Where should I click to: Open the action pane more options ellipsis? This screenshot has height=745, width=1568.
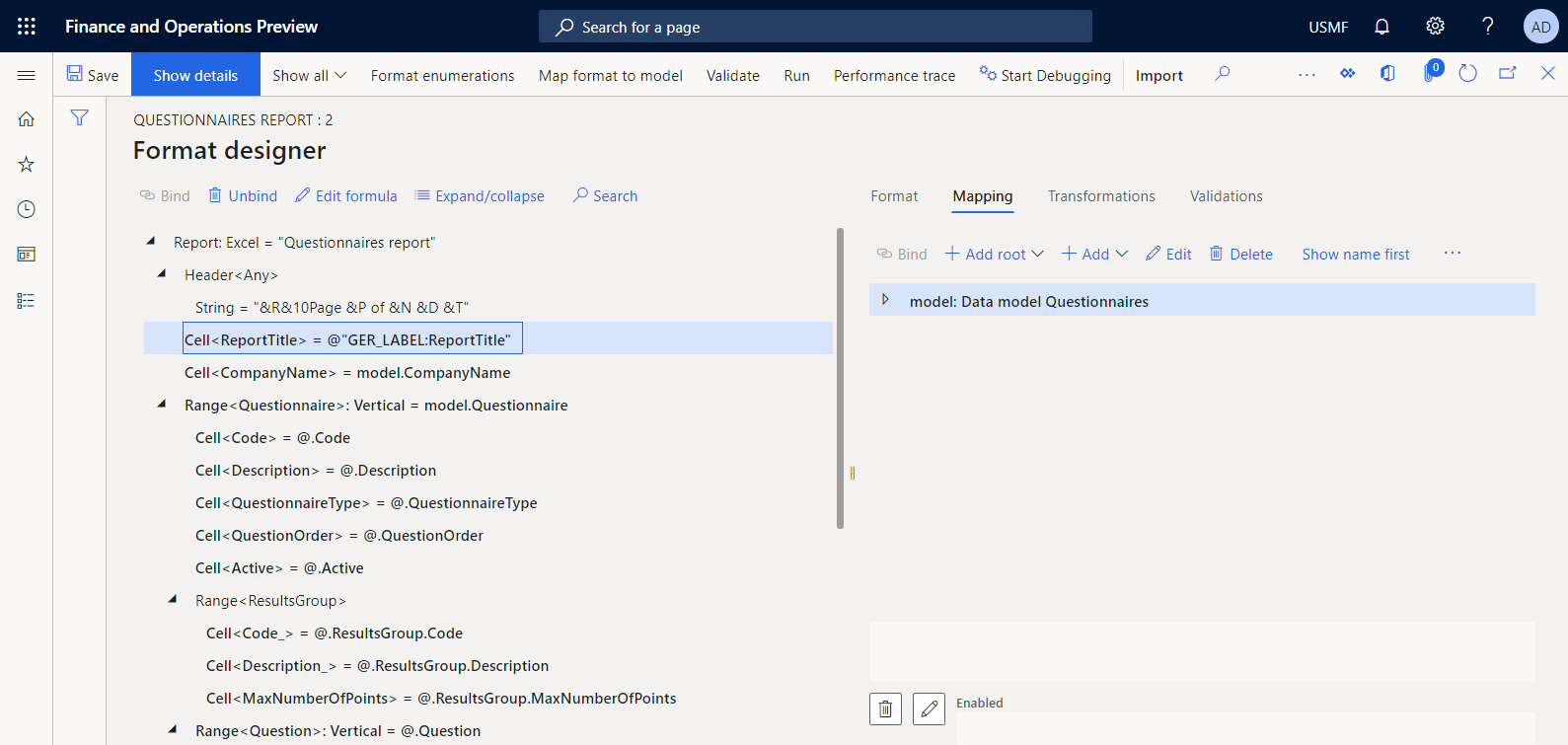pos(1307,74)
